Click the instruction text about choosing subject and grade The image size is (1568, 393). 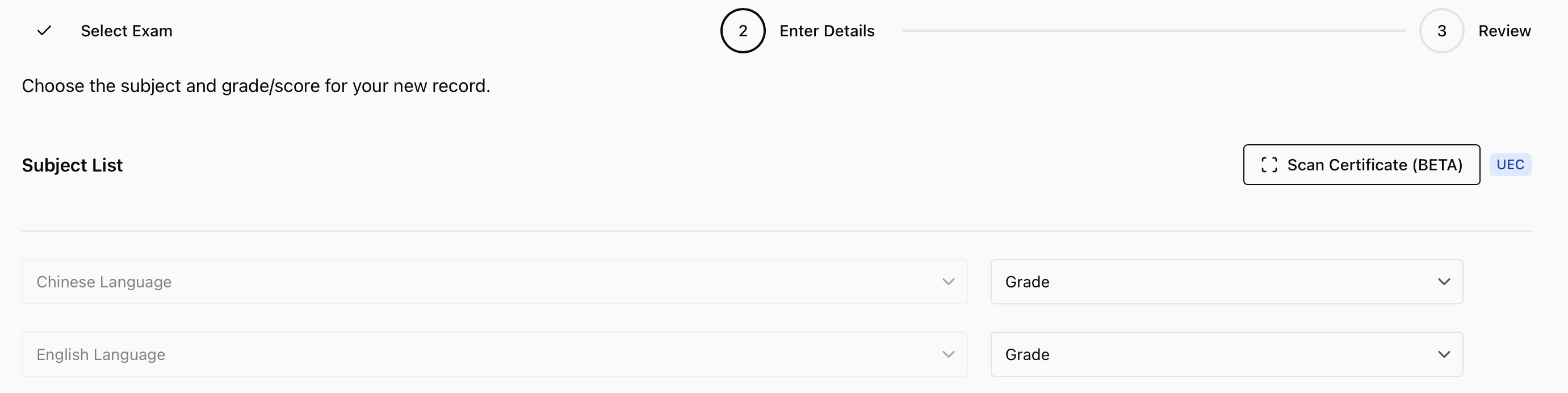coord(255,86)
